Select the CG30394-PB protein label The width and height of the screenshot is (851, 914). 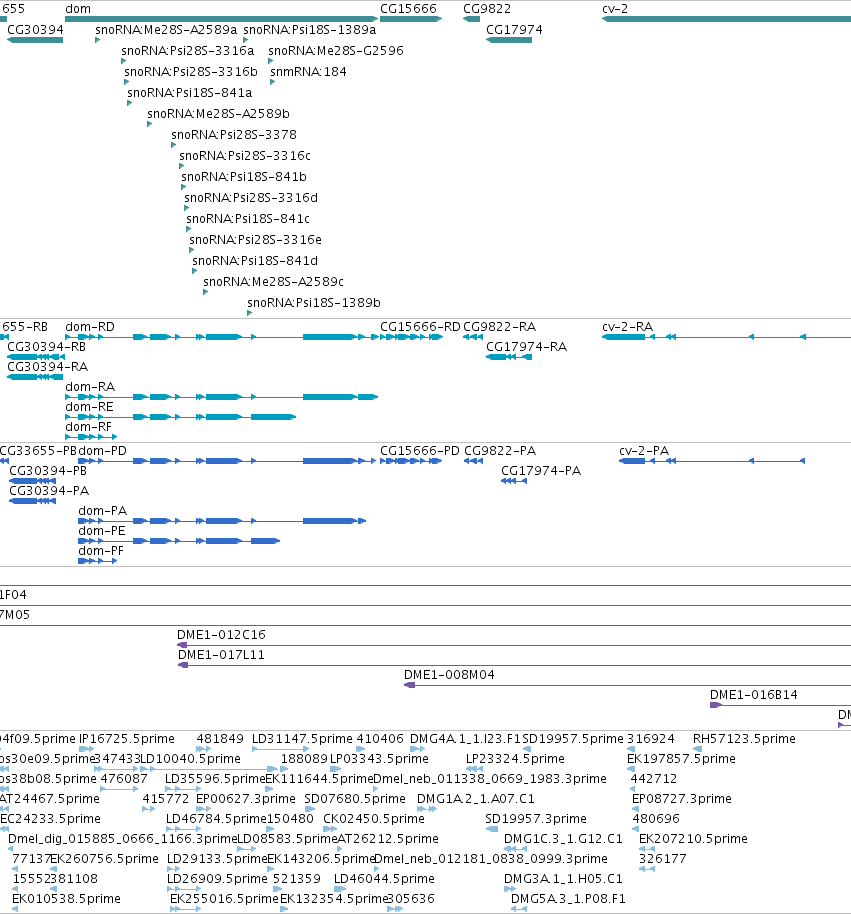click(48, 471)
